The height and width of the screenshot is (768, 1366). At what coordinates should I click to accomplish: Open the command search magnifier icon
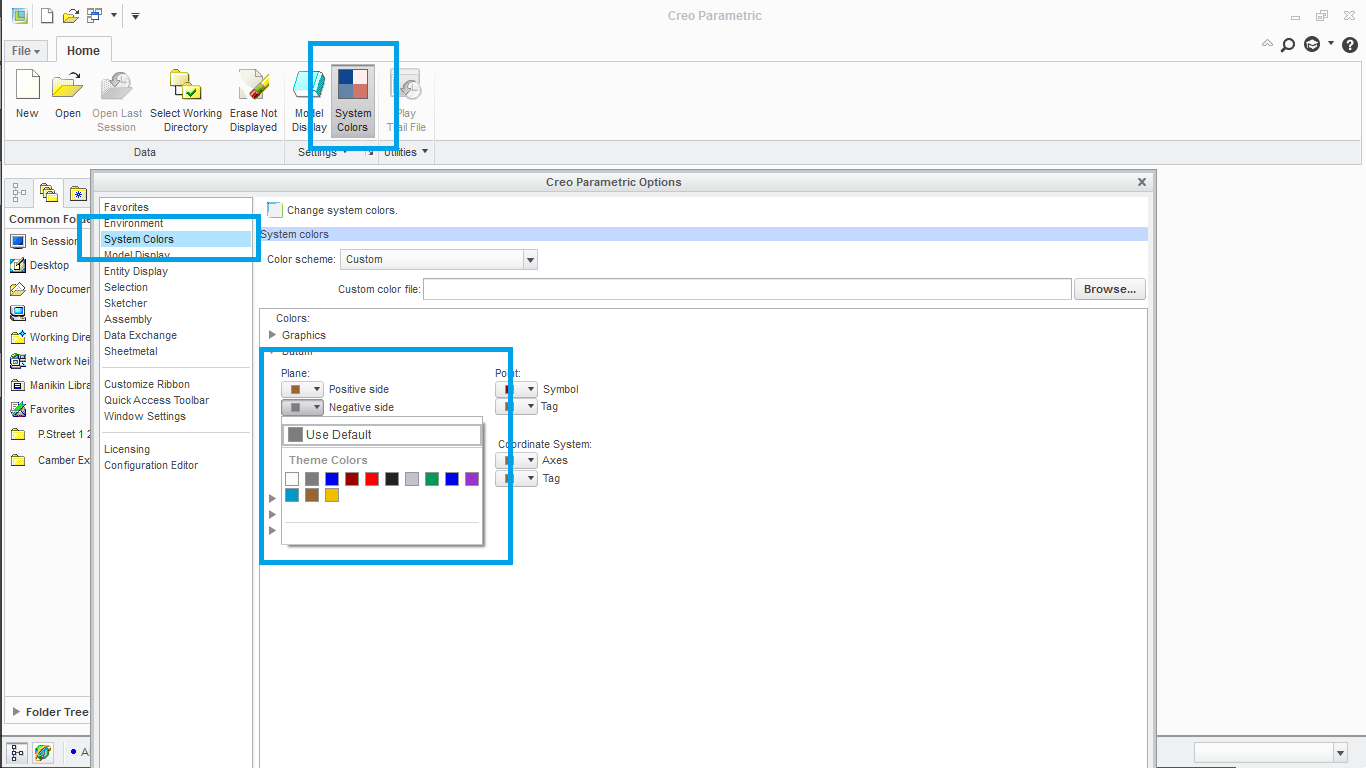coord(1288,44)
